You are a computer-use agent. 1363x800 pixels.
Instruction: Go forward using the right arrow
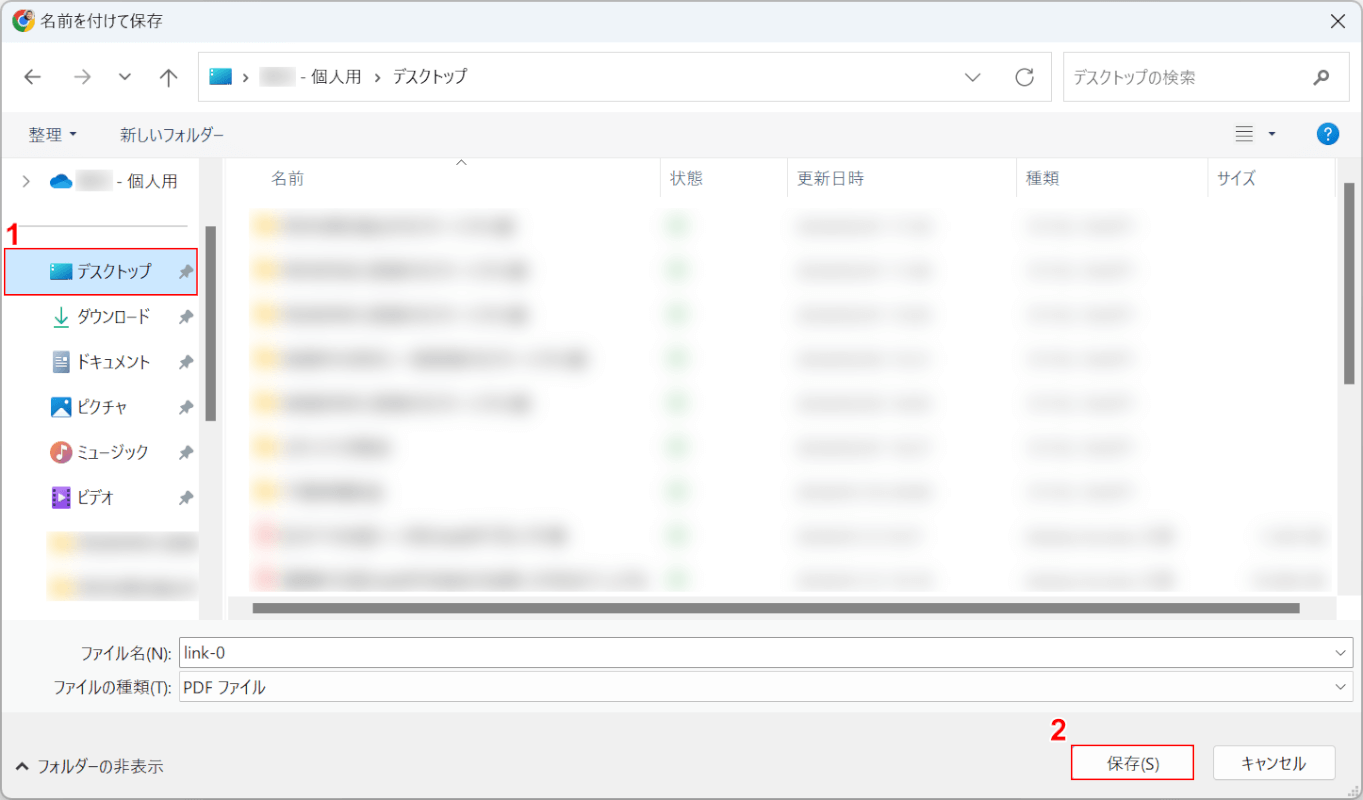coord(82,77)
